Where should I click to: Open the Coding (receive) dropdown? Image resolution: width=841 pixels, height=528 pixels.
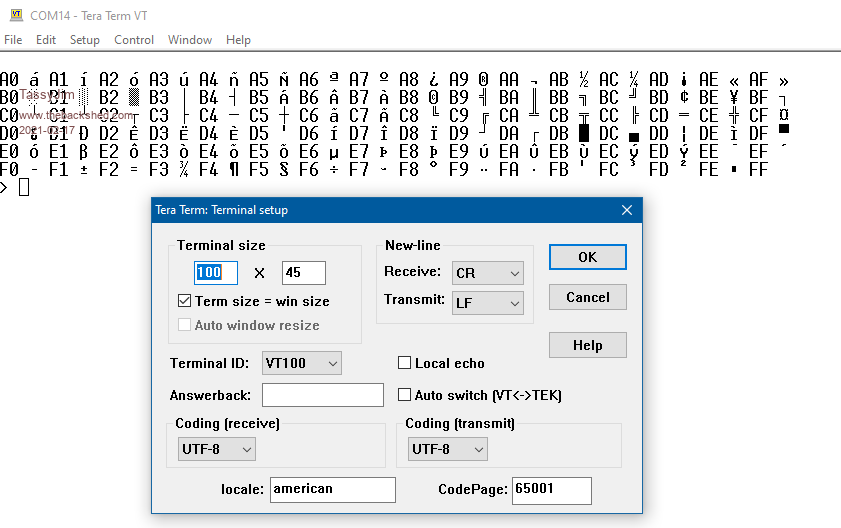217,450
